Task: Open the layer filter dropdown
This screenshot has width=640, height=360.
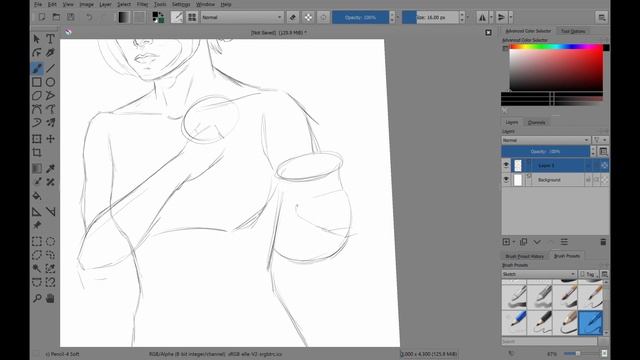Action: coord(600,140)
